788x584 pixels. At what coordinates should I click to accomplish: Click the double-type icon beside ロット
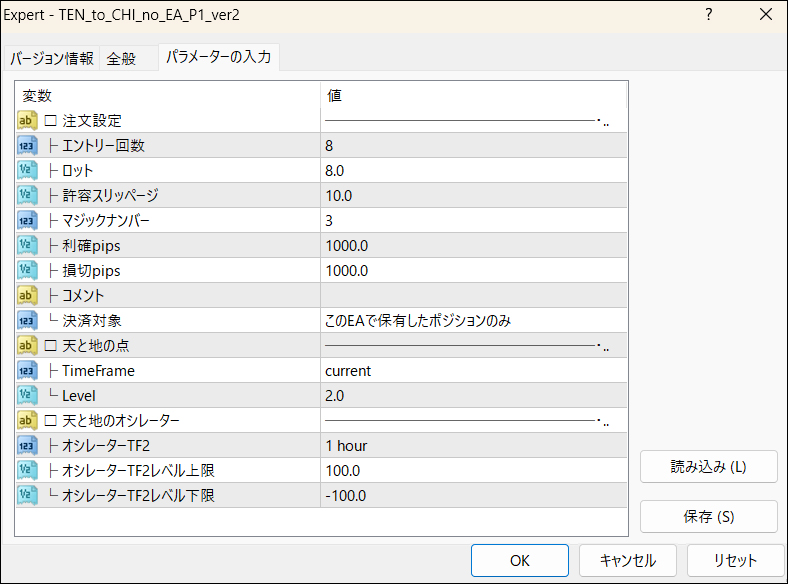tap(28, 171)
